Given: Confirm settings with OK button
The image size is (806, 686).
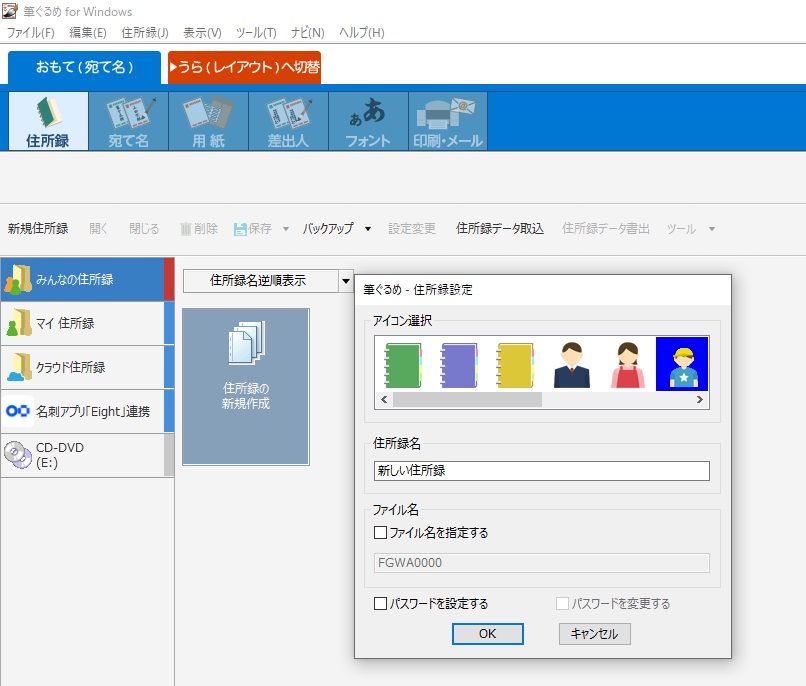Looking at the screenshot, I should 487,634.
